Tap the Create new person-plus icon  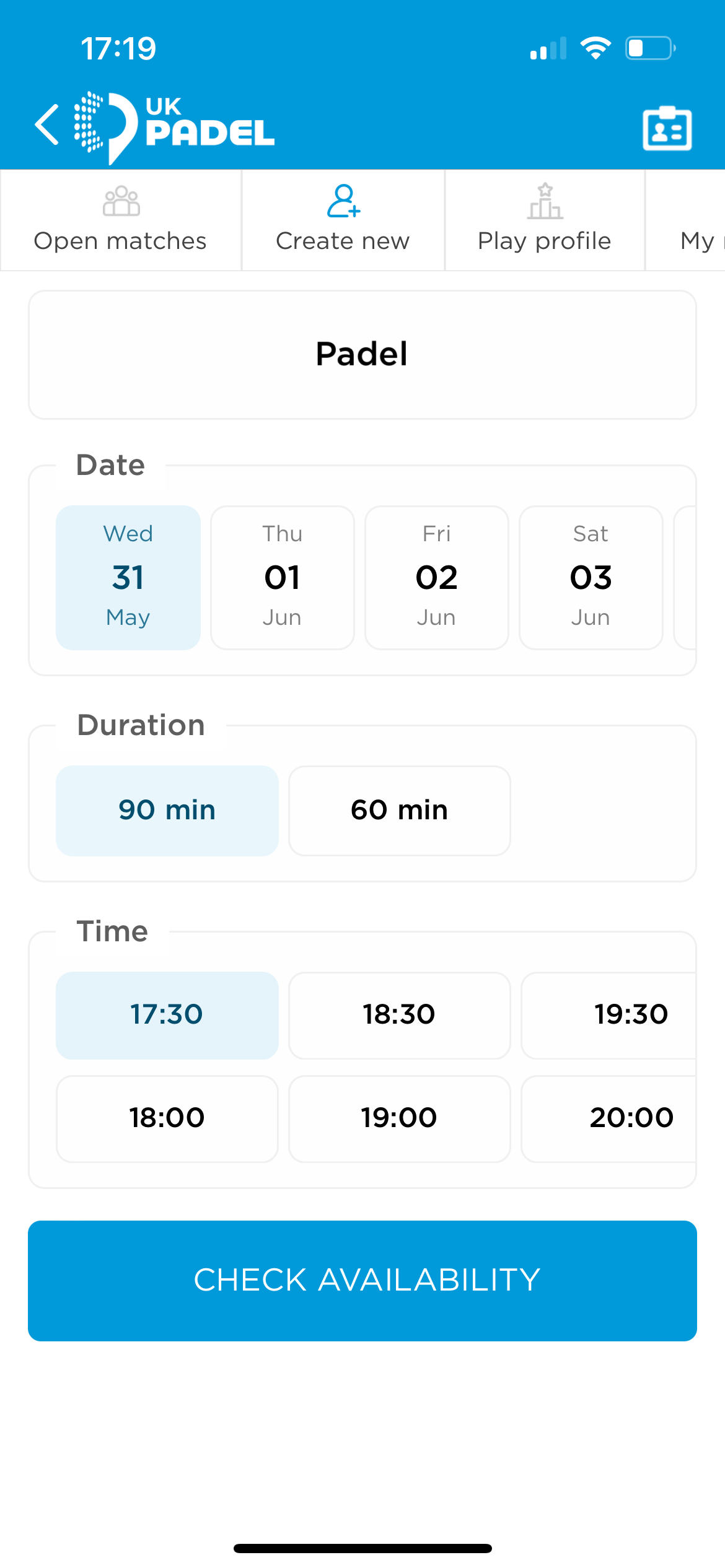click(343, 201)
